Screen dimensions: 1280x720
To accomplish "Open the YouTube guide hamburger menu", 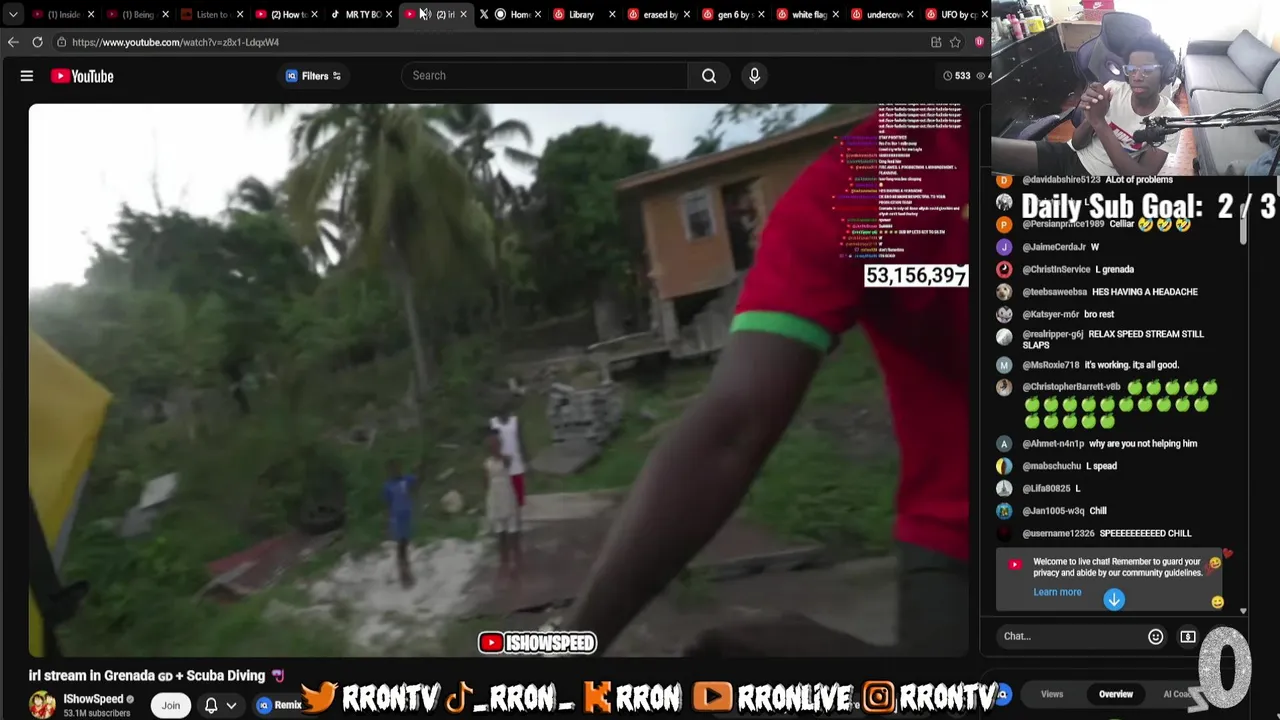I will coord(27,76).
